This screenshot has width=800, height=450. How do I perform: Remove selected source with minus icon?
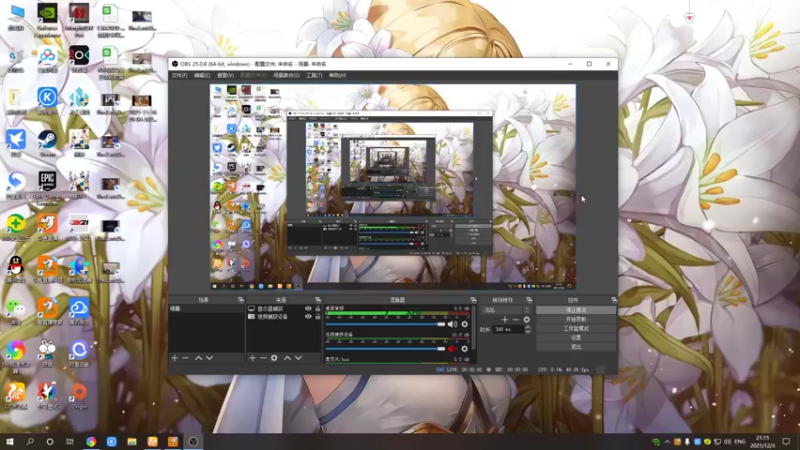pyautogui.click(x=263, y=358)
